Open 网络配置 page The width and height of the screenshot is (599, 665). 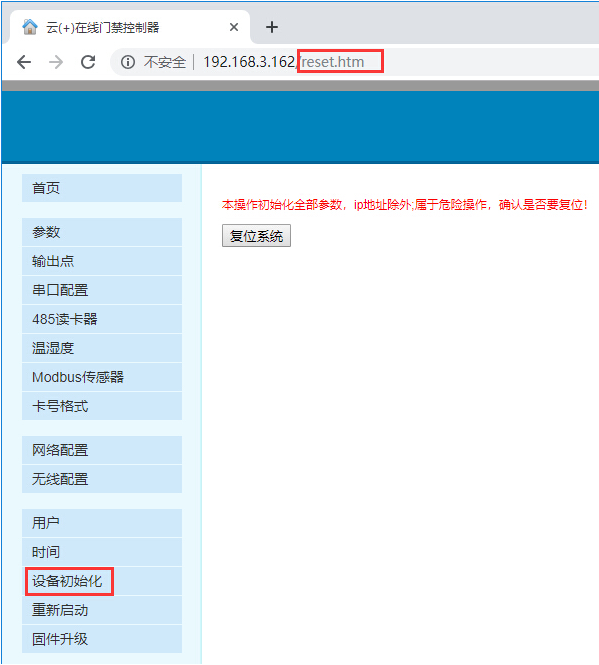102,450
